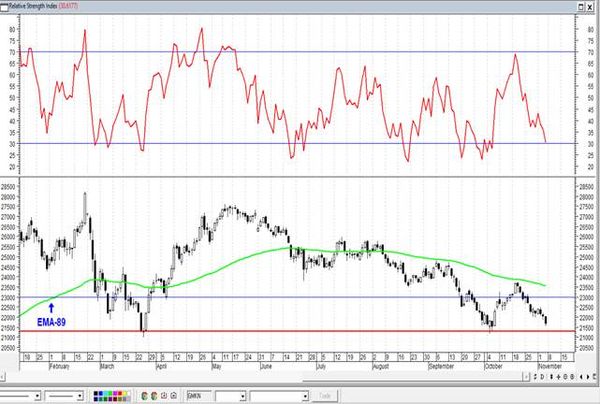Click the vertical up-down arrows icon under the chart
Screen dimensions: 600x404
coord(551,377)
